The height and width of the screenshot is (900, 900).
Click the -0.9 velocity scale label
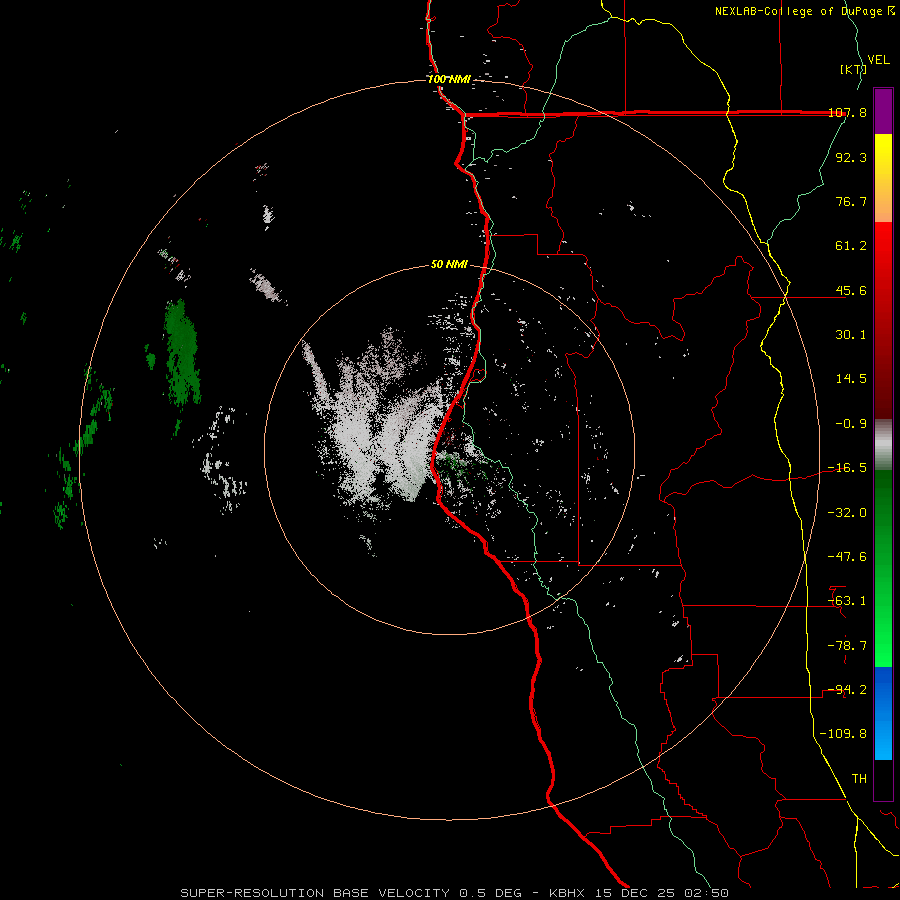(851, 424)
